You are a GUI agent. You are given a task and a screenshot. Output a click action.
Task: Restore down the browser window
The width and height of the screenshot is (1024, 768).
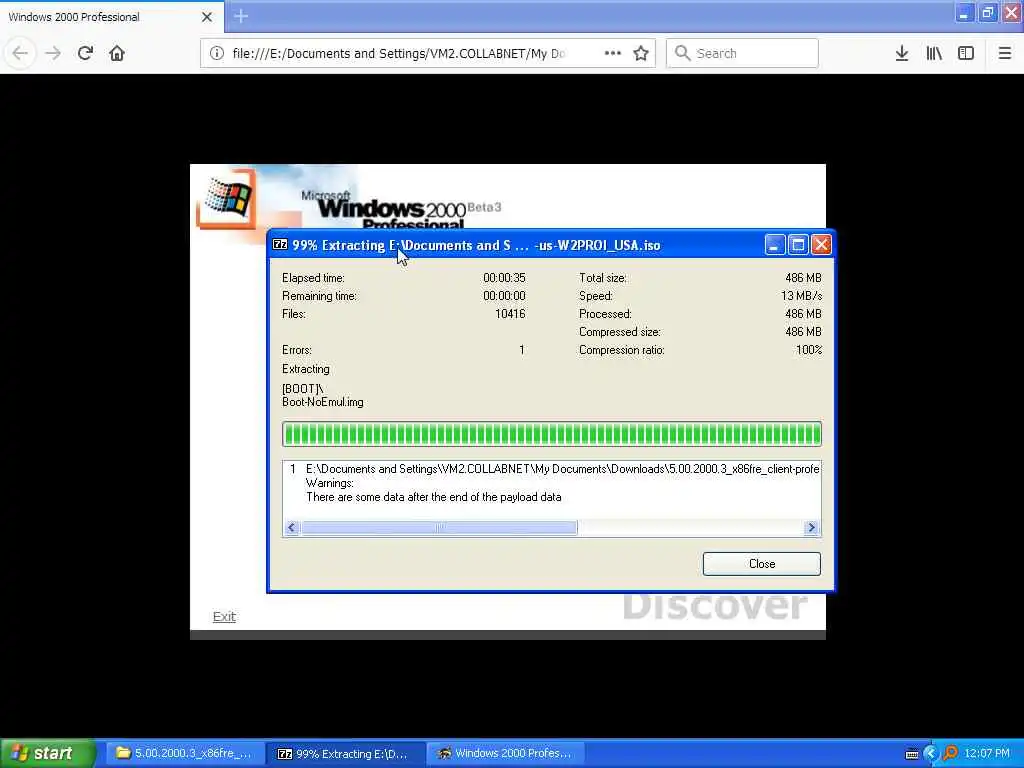pyautogui.click(x=987, y=13)
